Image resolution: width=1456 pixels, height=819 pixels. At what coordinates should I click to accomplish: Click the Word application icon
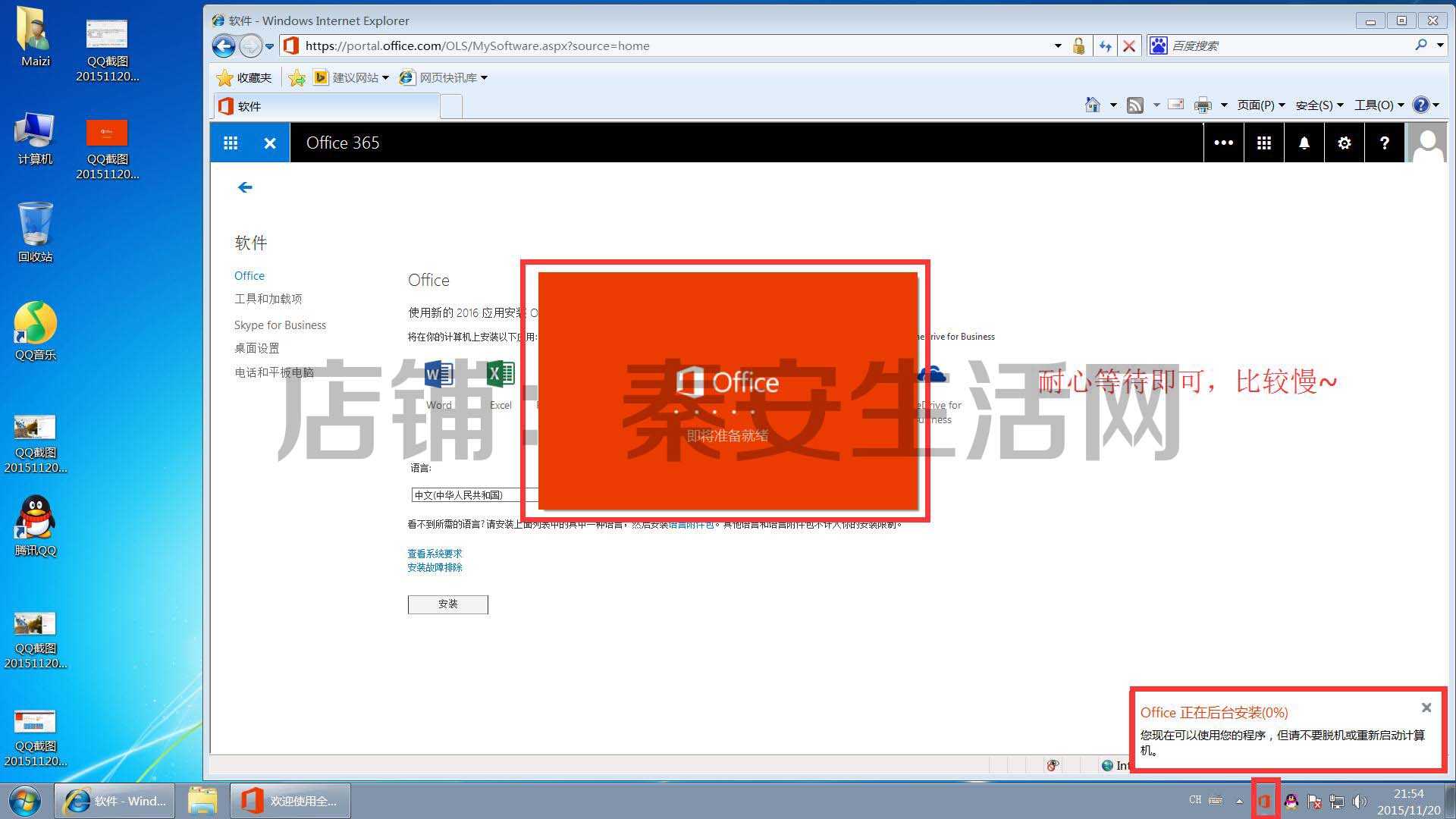(x=438, y=375)
